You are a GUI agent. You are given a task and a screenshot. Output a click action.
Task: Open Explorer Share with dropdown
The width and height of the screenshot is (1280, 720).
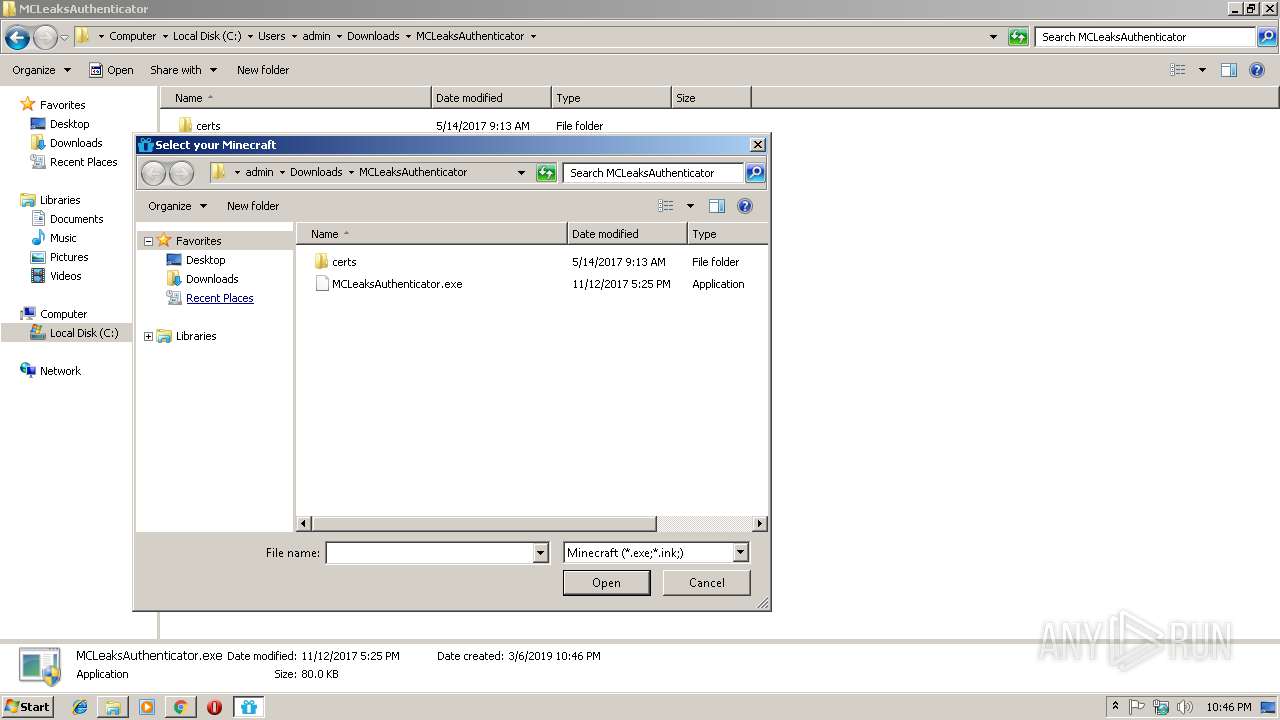point(183,70)
